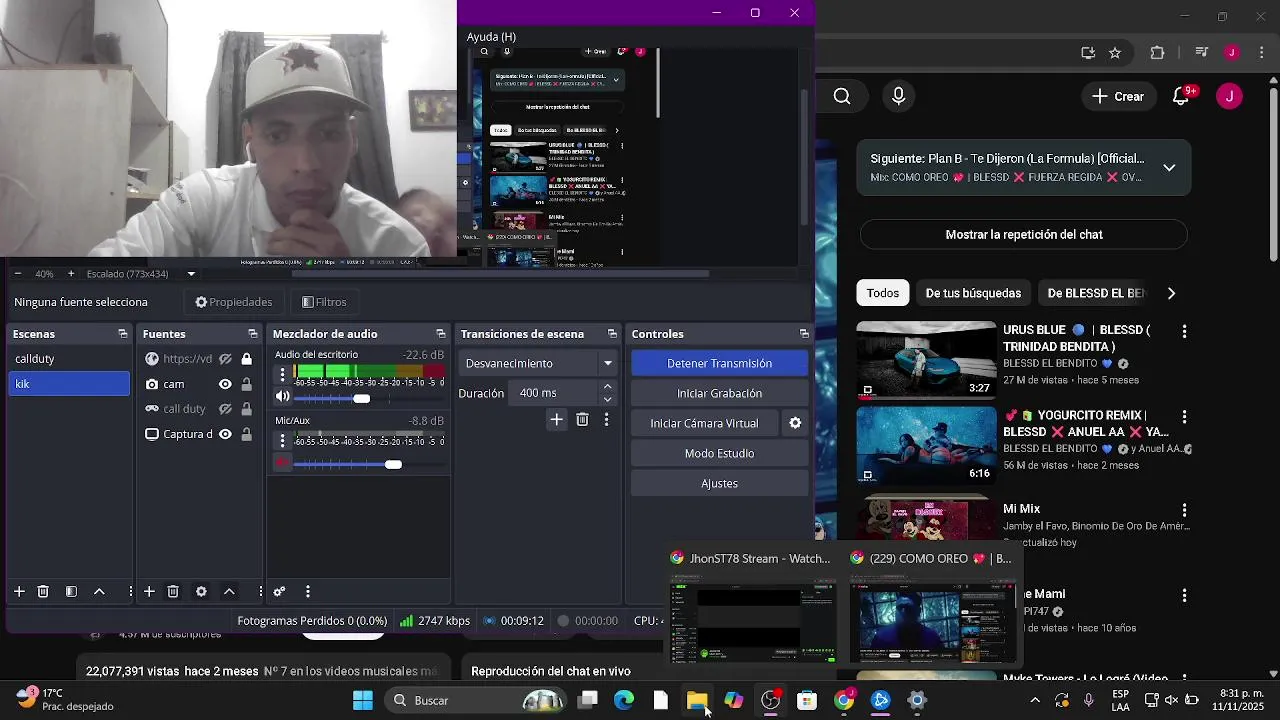Viewport: 1280px width, 720px height.
Task: Undock the Escenas panel
Action: pyautogui.click(x=123, y=334)
